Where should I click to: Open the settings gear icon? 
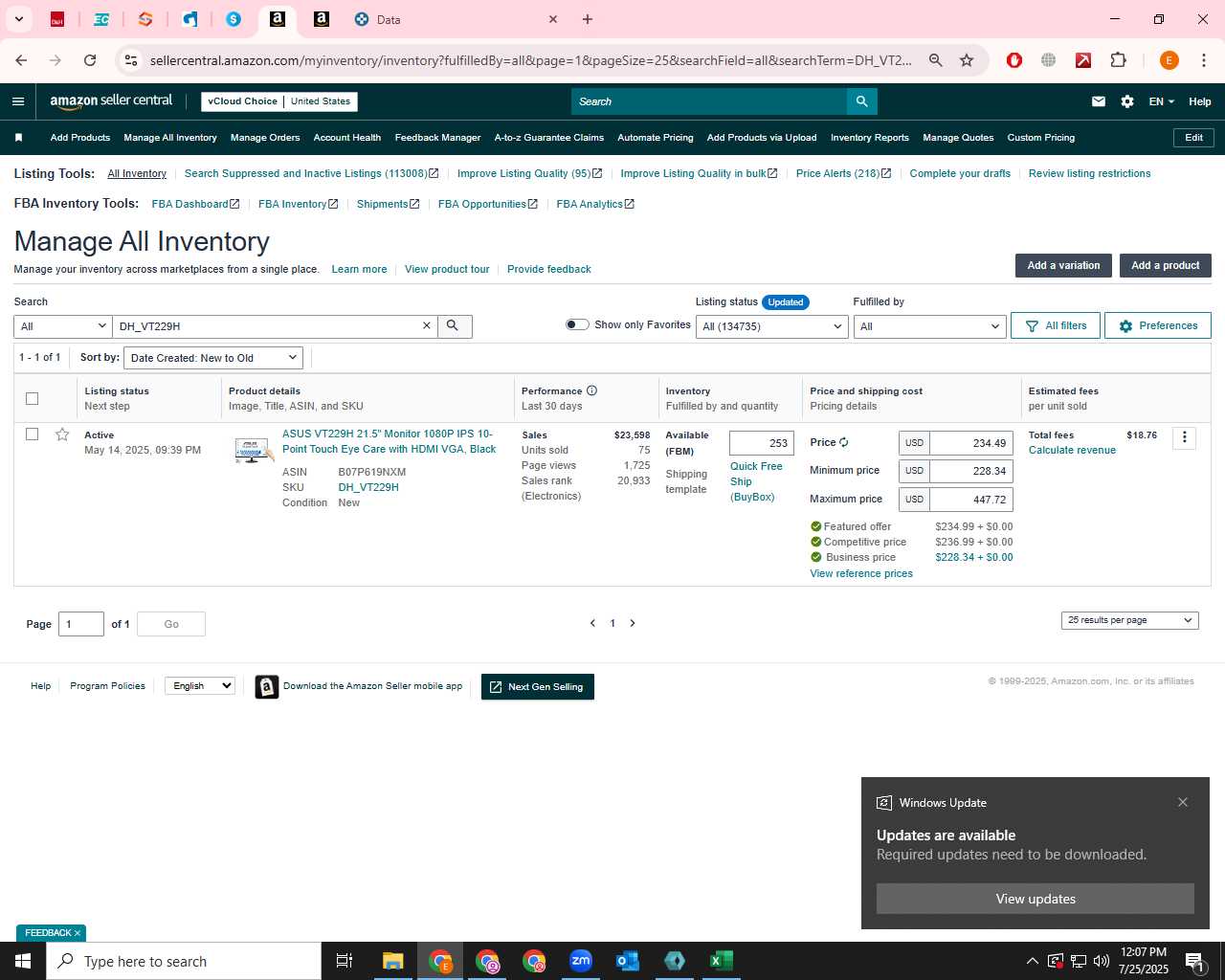1127,101
